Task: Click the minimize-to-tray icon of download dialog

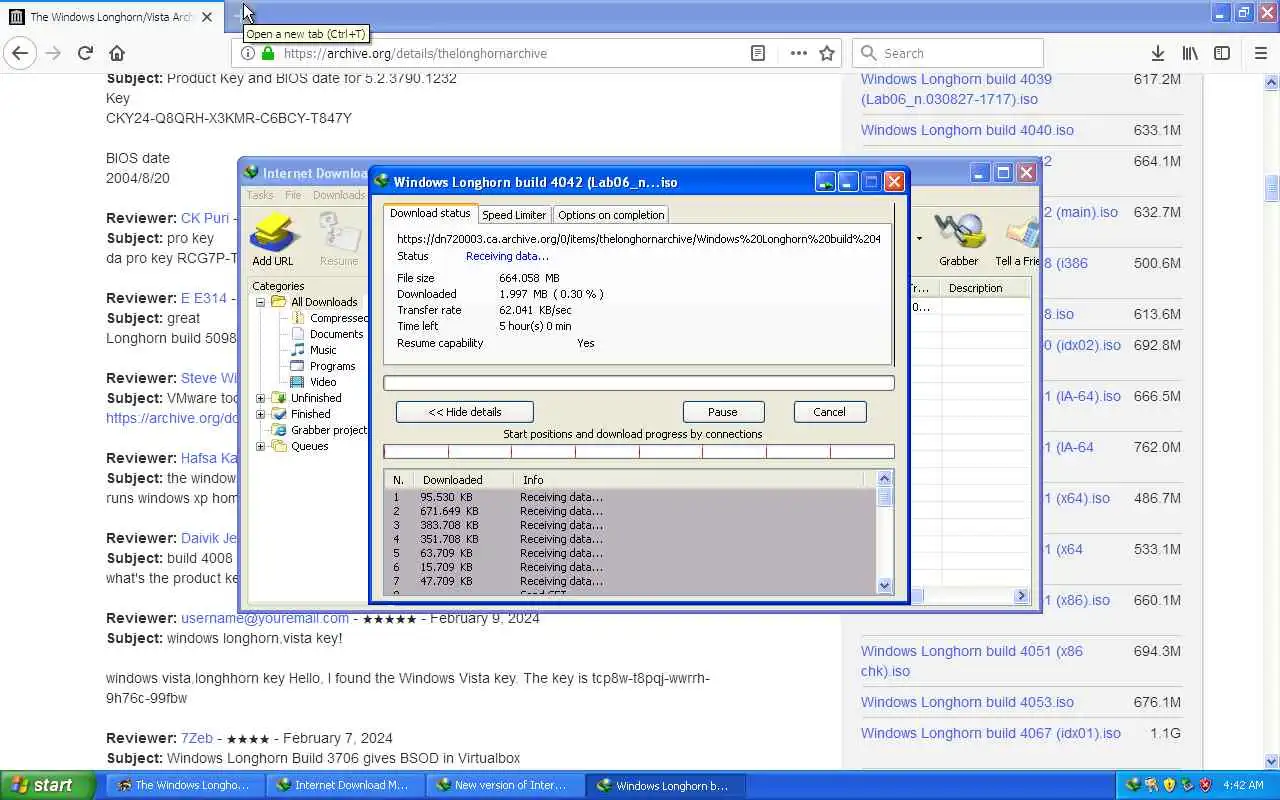Action: point(825,182)
